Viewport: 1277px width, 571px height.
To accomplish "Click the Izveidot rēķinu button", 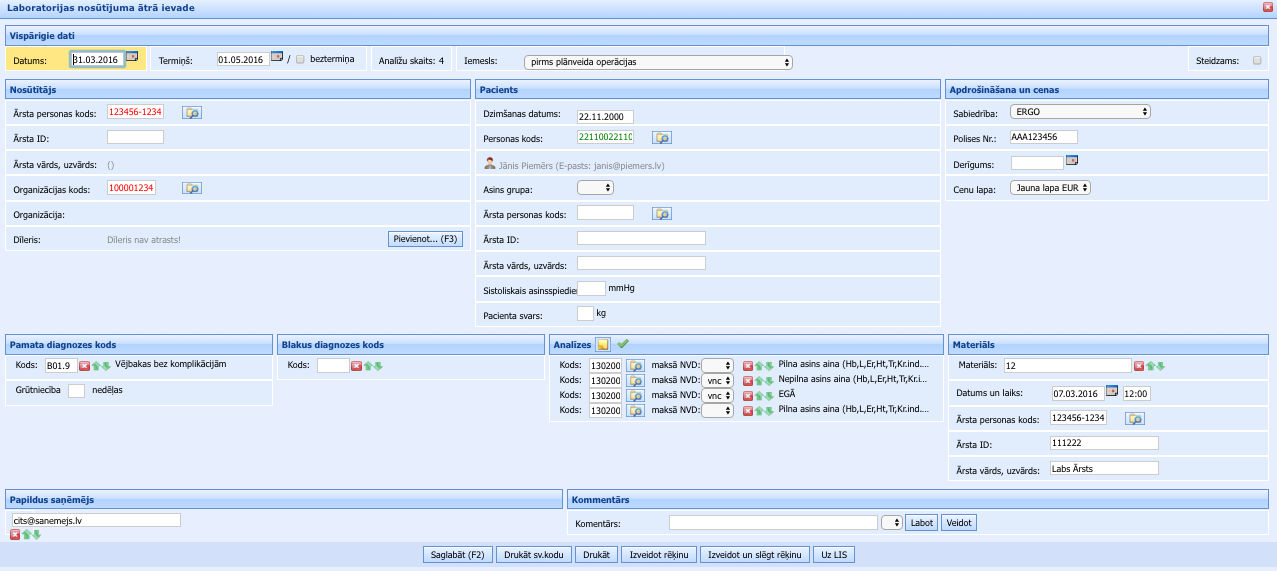I will click(x=658, y=555).
